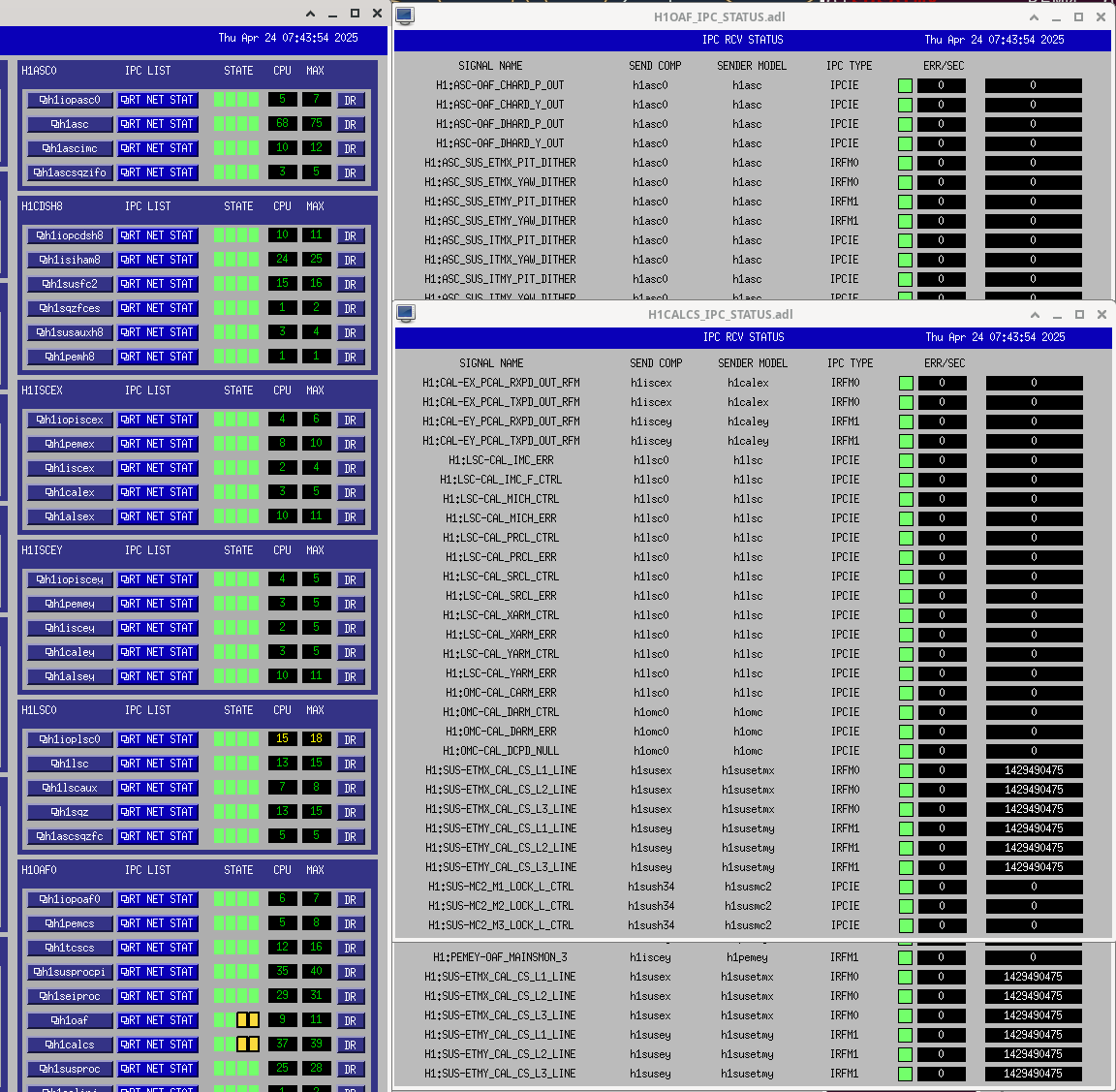Open h1iopiscey model display
Image resolution: width=1116 pixels, height=1092 pixels.
pyautogui.click(x=70, y=579)
